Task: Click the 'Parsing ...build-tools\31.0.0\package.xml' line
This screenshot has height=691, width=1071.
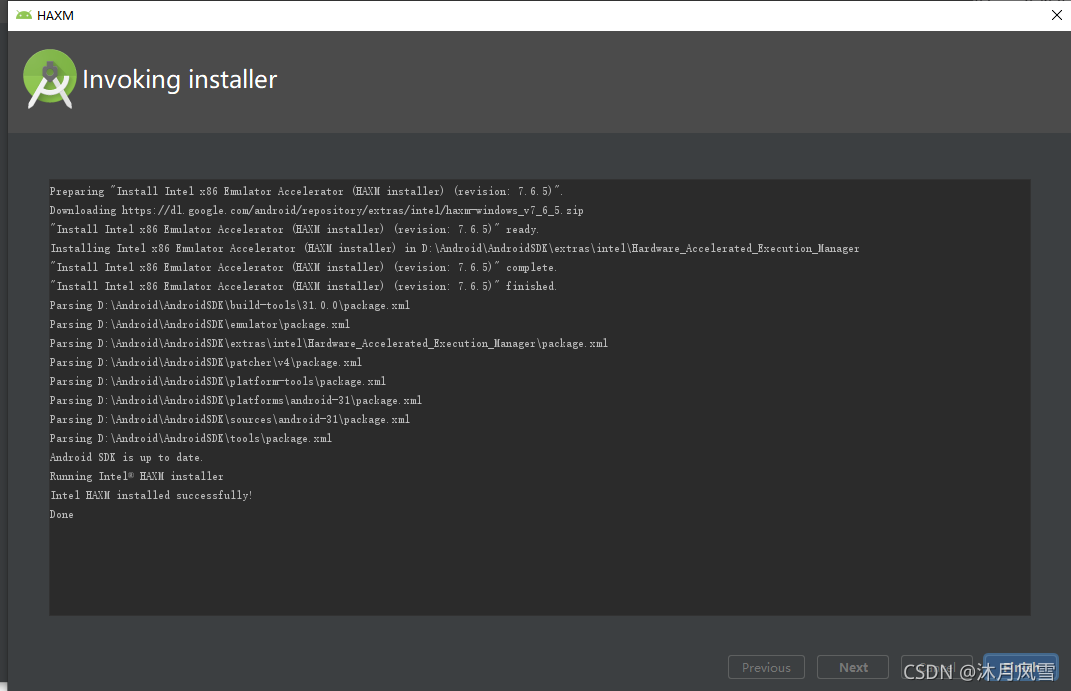Action: [230, 305]
